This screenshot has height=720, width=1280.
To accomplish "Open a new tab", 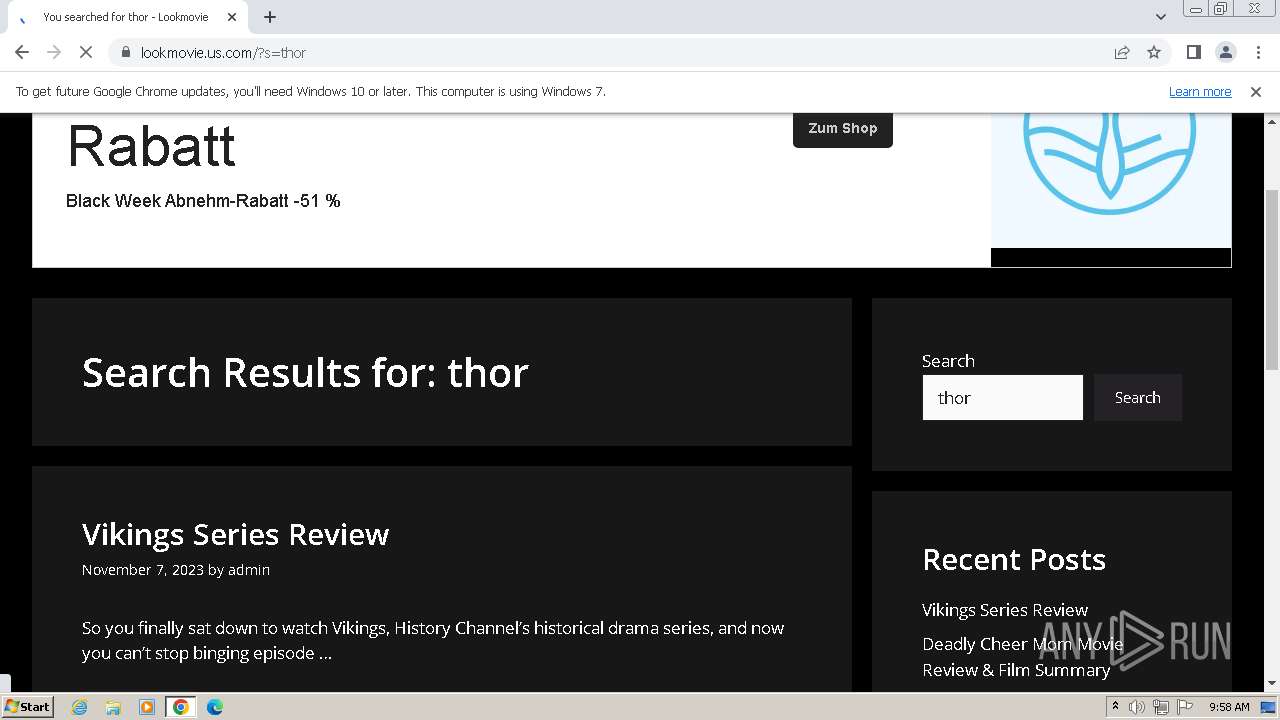I will 270,17.
